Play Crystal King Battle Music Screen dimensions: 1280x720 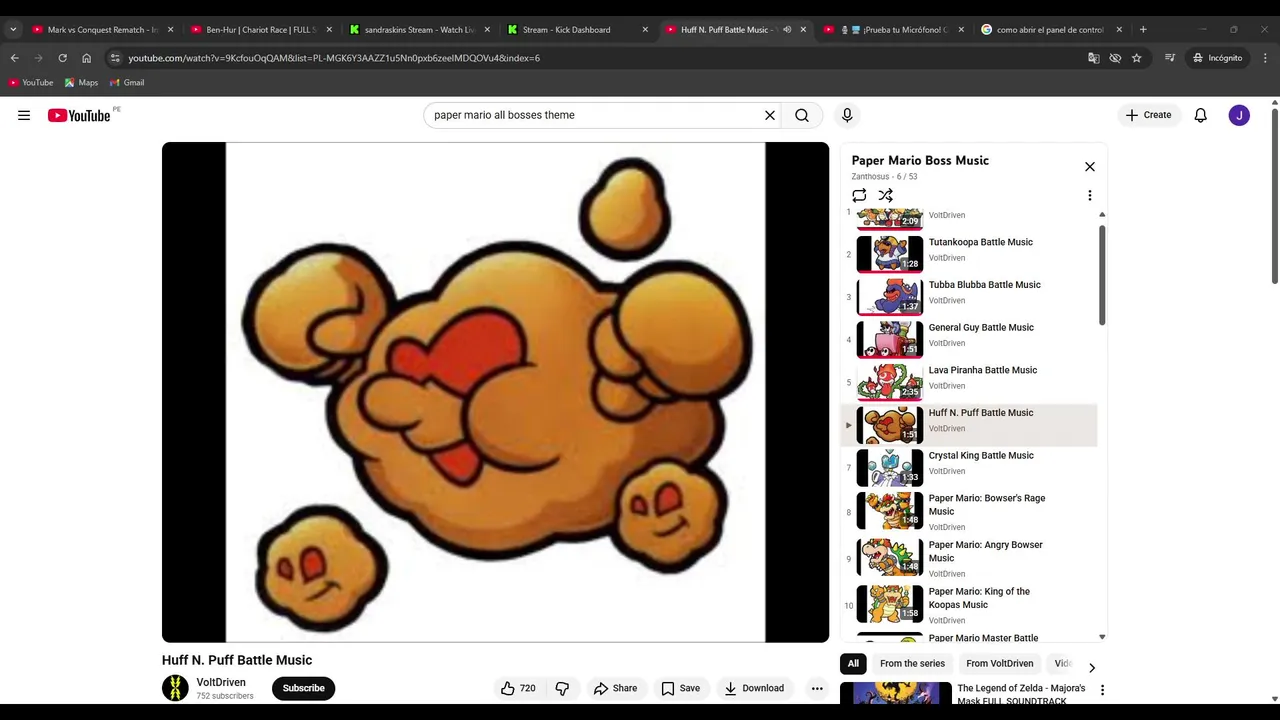969,468
